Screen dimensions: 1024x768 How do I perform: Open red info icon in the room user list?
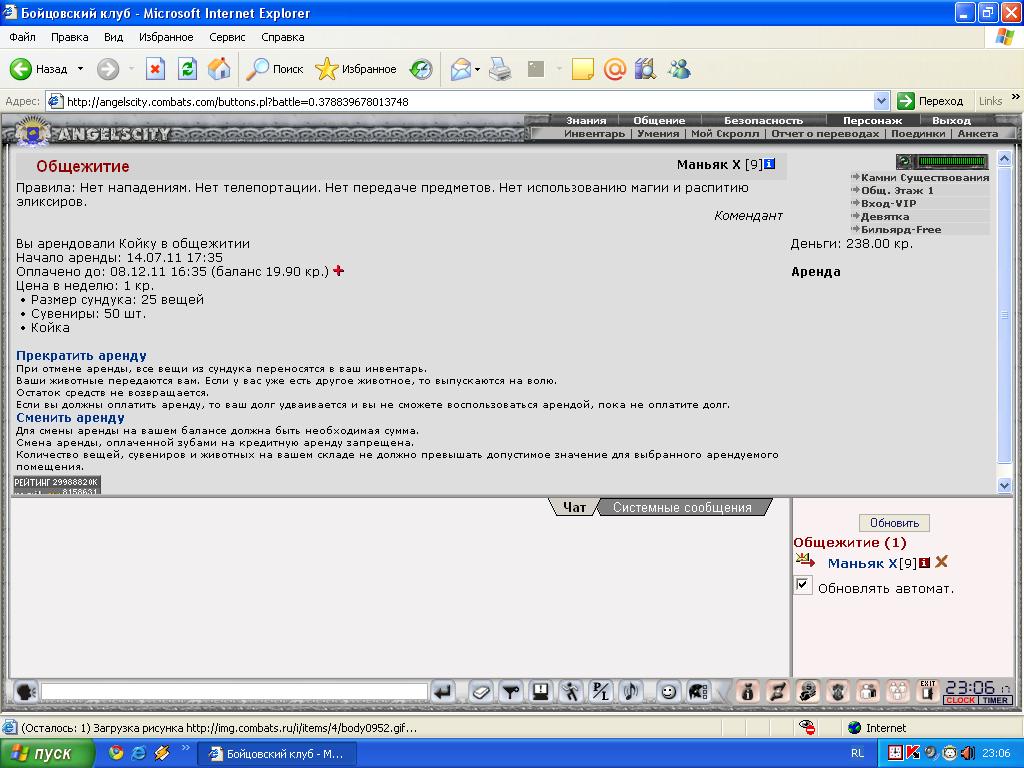pos(924,563)
